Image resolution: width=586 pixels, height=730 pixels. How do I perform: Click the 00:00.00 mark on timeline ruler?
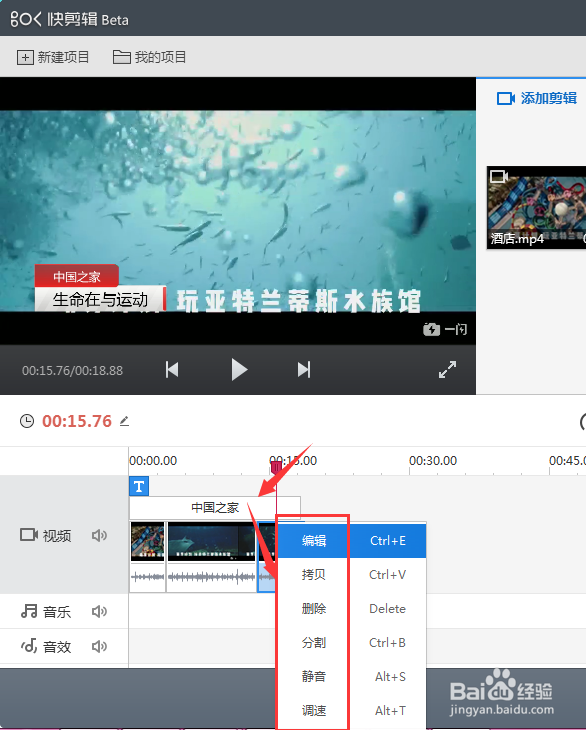(153, 461)
